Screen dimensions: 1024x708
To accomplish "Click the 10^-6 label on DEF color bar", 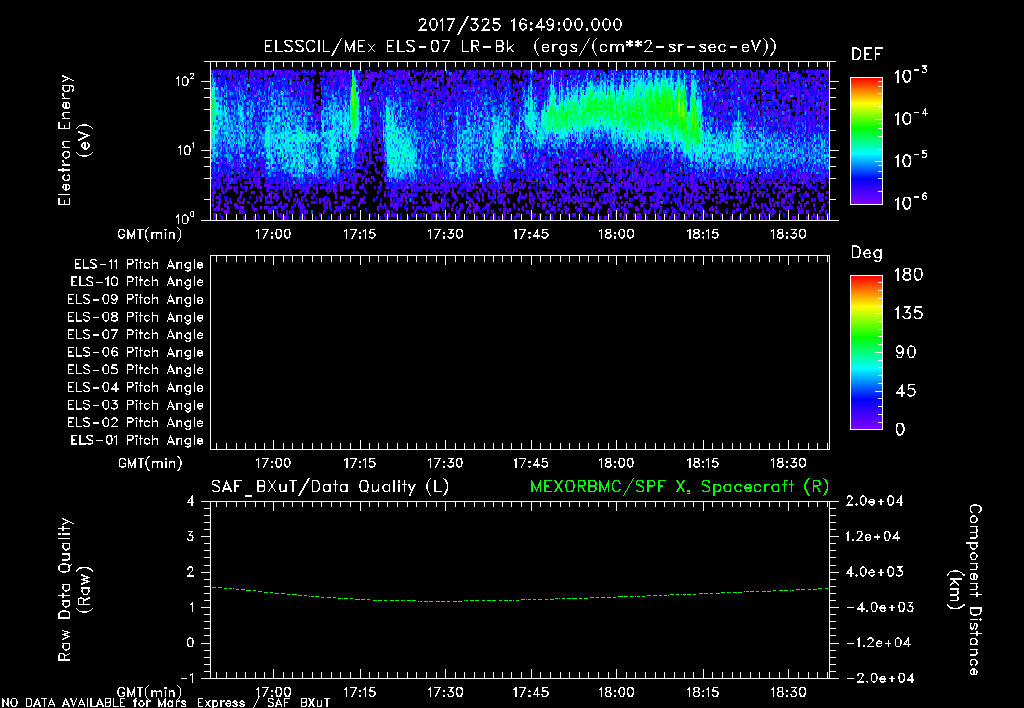I will click(910, 202).
